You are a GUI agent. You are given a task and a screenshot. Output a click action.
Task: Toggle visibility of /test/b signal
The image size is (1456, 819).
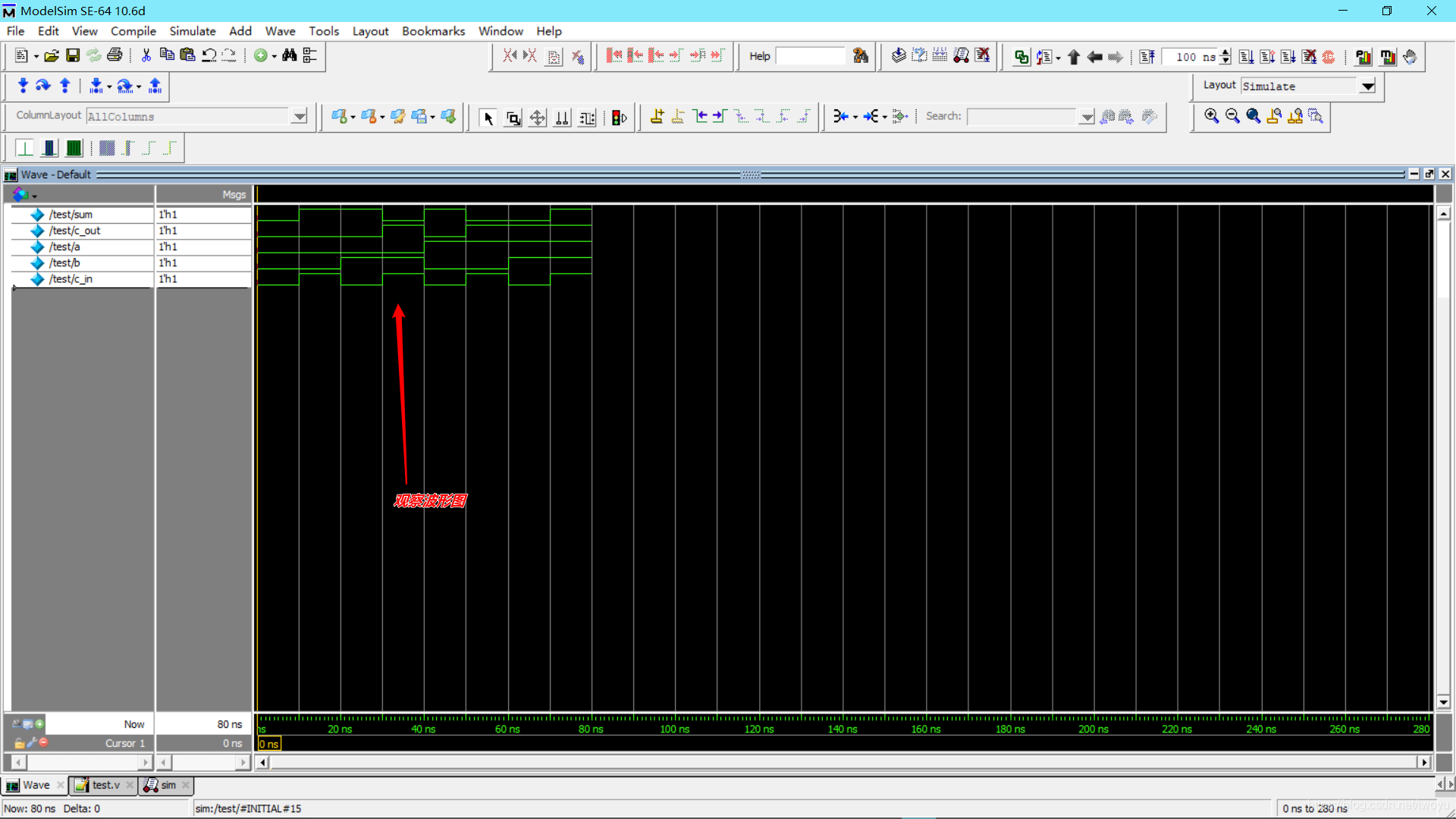(x=38, y=262)
